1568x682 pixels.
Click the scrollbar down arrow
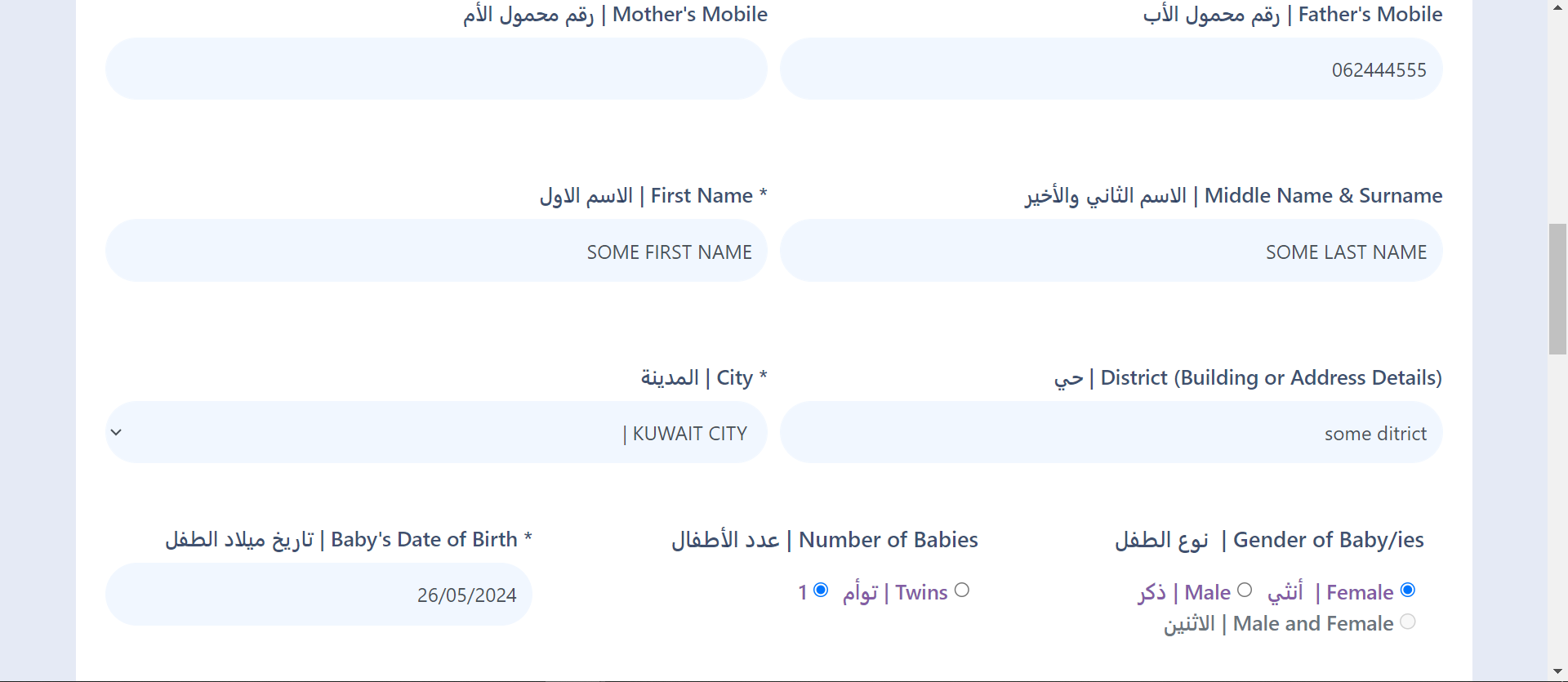1557,672
